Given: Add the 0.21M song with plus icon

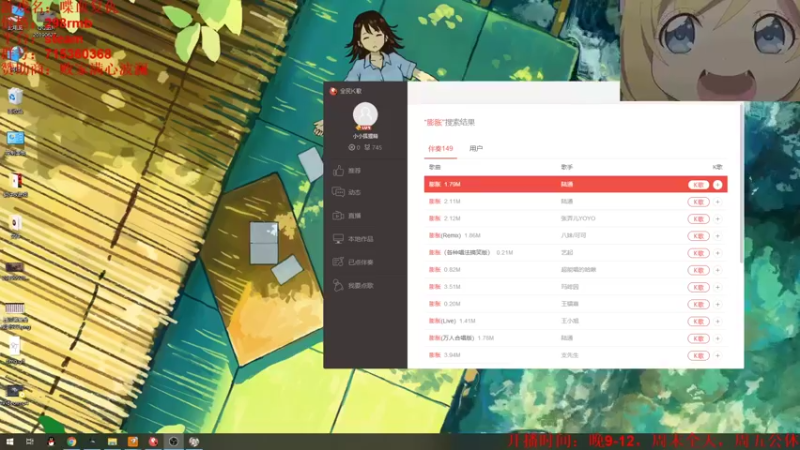Looking at the screenshot, I should (717, 253).
